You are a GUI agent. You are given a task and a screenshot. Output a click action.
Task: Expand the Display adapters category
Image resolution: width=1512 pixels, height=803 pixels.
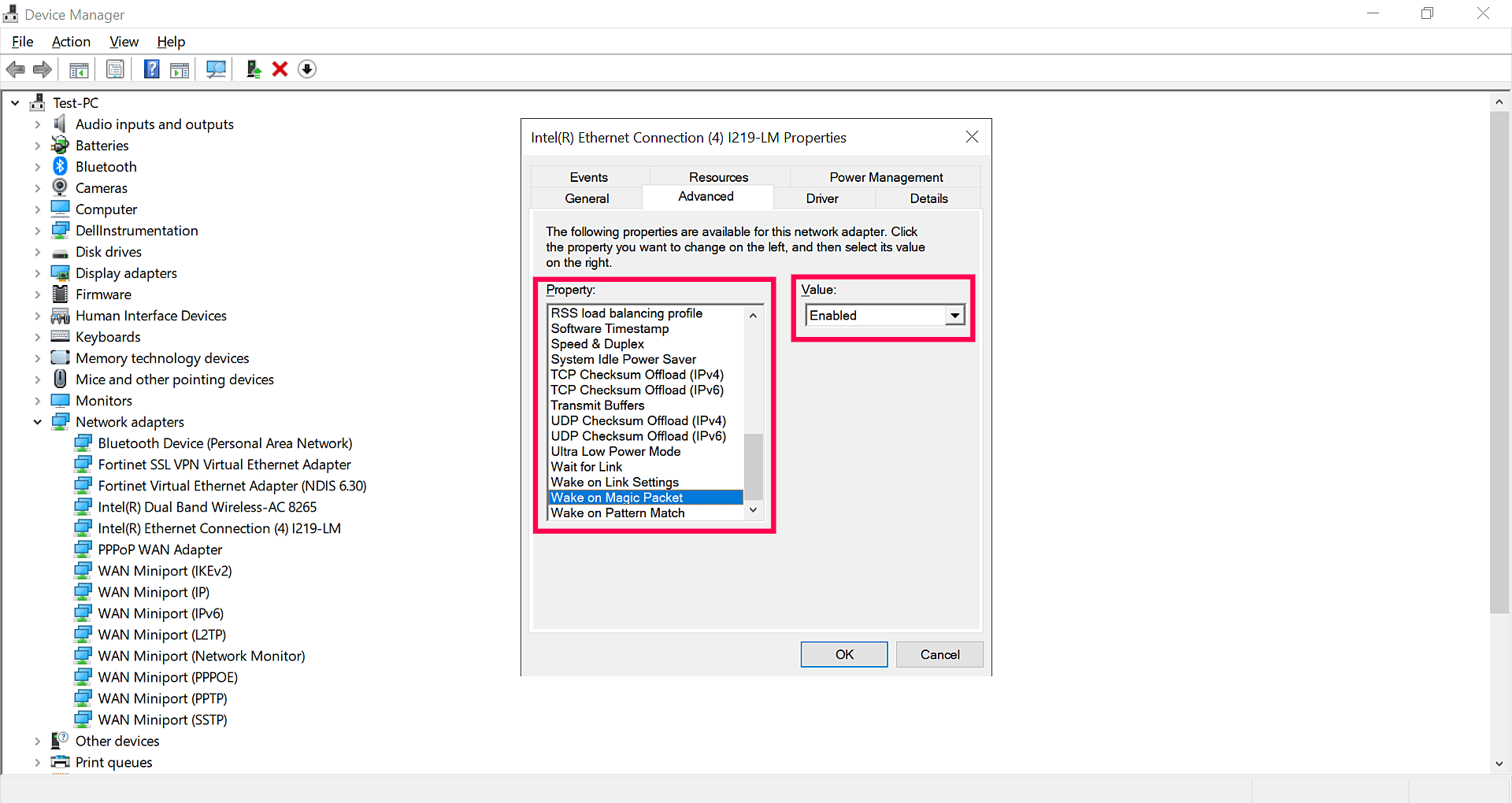pyautogui.click(x=37, y=273)
